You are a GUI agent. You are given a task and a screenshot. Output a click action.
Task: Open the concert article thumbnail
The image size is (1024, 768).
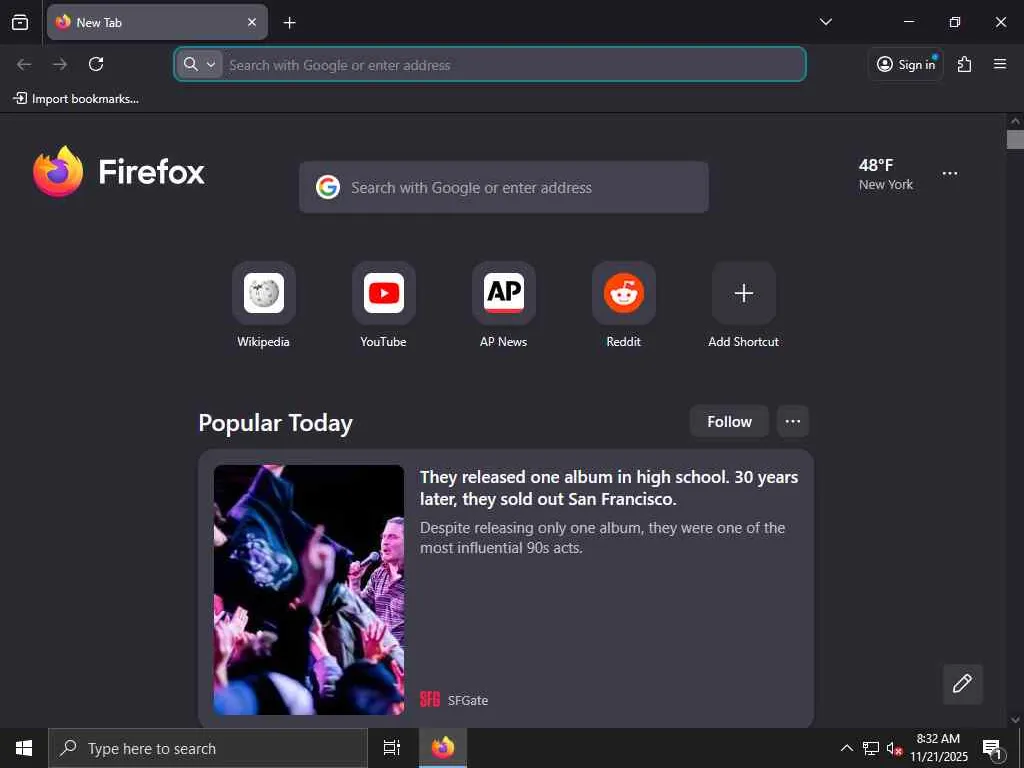[309, 589]
